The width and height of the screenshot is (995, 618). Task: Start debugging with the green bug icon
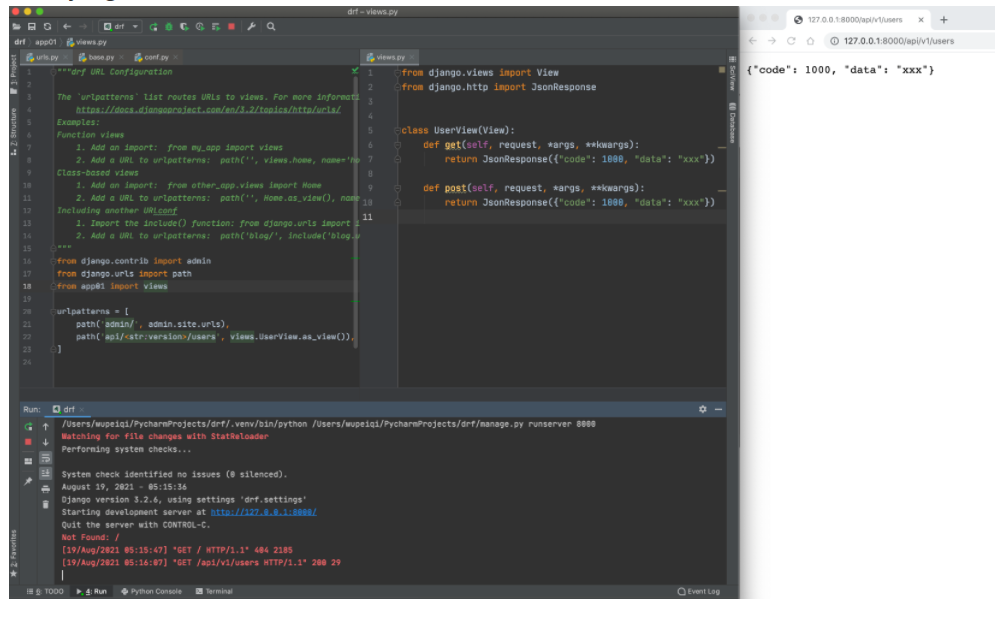[x=169, y=27]
